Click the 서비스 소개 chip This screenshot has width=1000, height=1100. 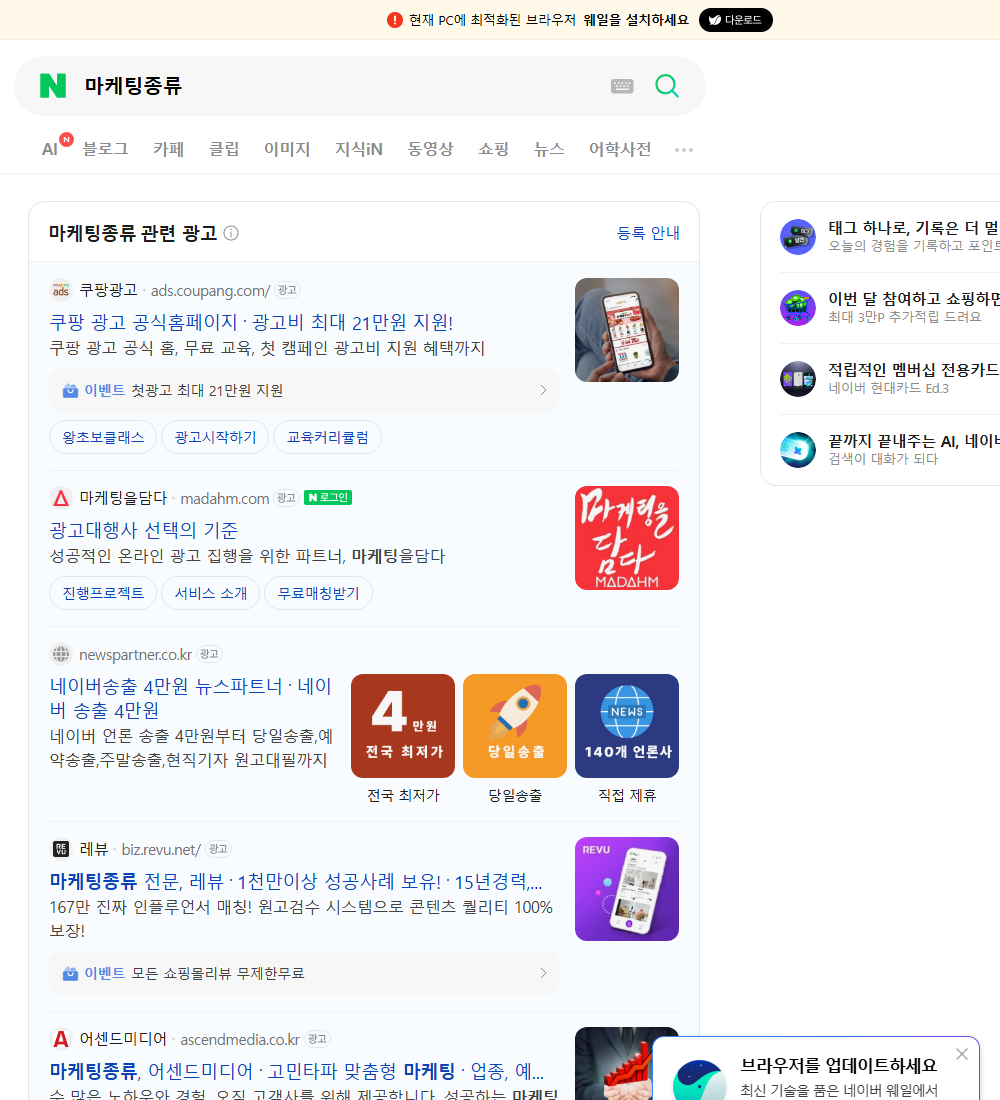coord(211,593)
